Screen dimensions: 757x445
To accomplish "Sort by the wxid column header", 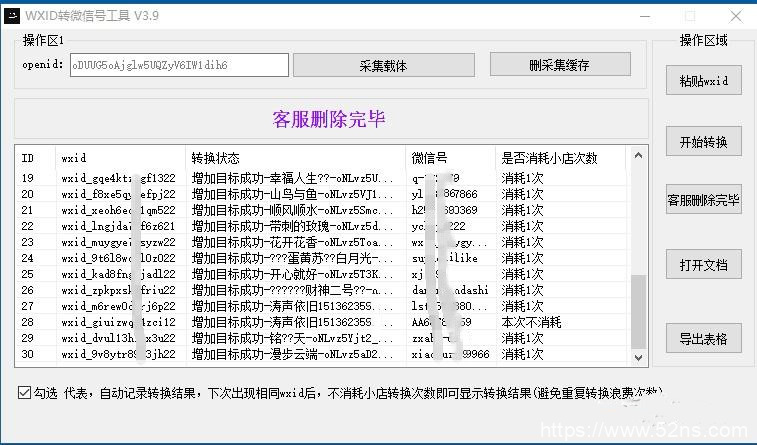I will [121, 158].
